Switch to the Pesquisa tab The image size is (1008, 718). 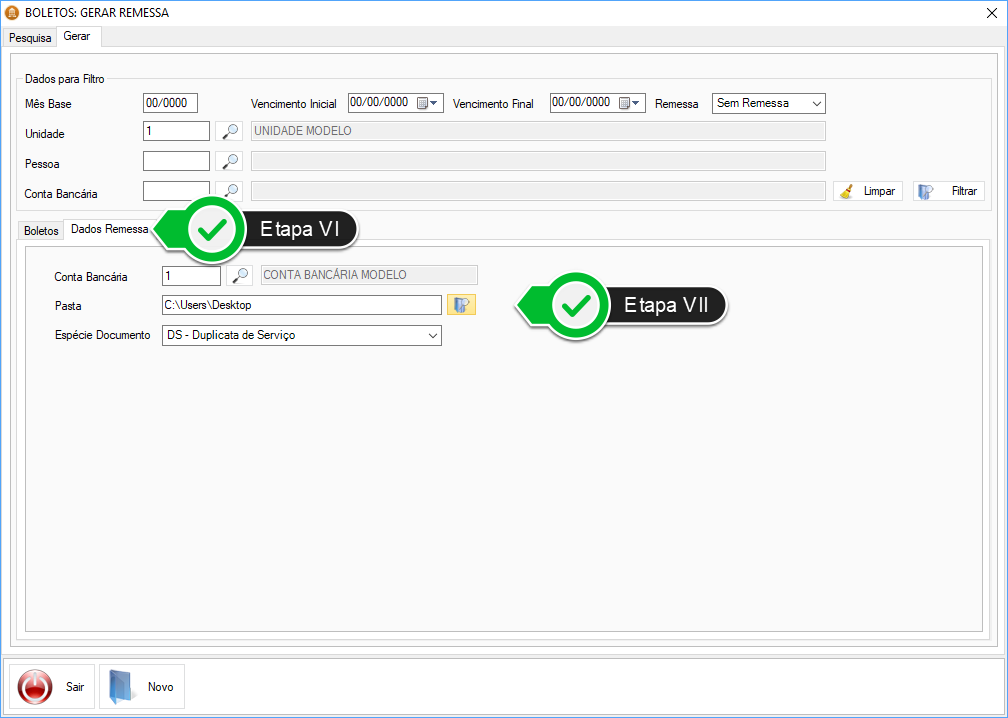[x=30, y=38]
